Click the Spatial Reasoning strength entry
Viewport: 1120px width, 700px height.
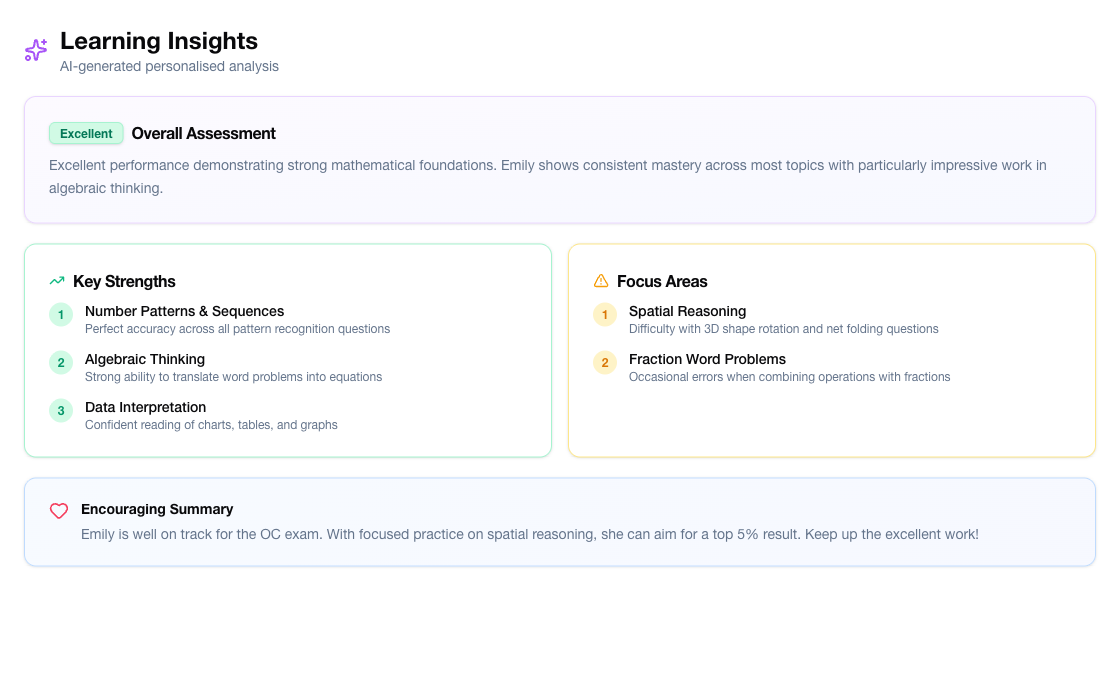tap(687, 311)
